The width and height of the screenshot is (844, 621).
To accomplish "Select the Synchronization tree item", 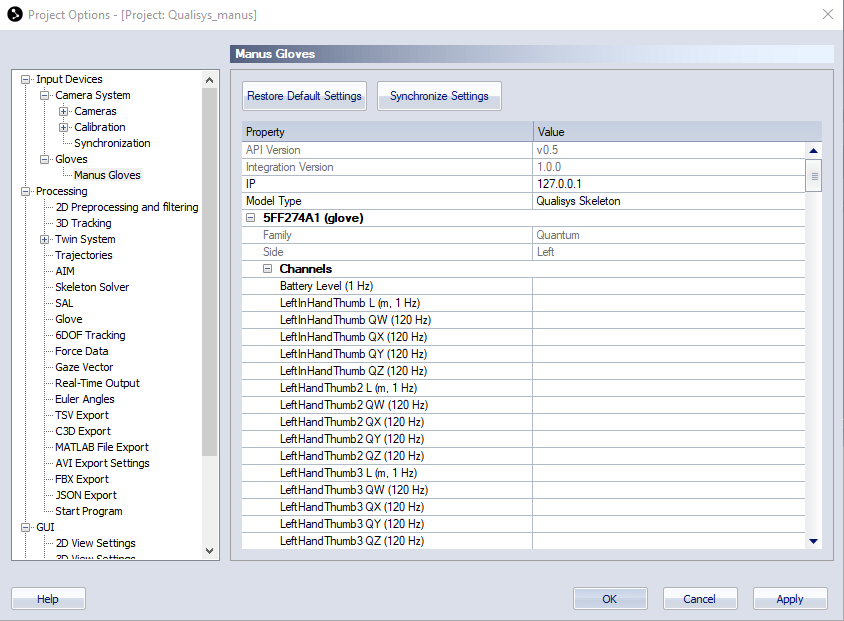I will point(112,144).
